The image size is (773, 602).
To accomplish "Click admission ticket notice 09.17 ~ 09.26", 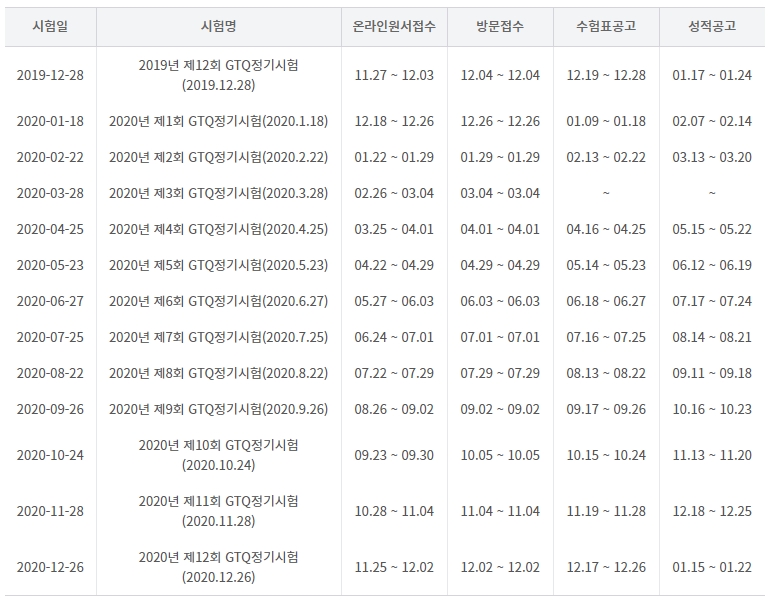I will [x=606, y=409].
